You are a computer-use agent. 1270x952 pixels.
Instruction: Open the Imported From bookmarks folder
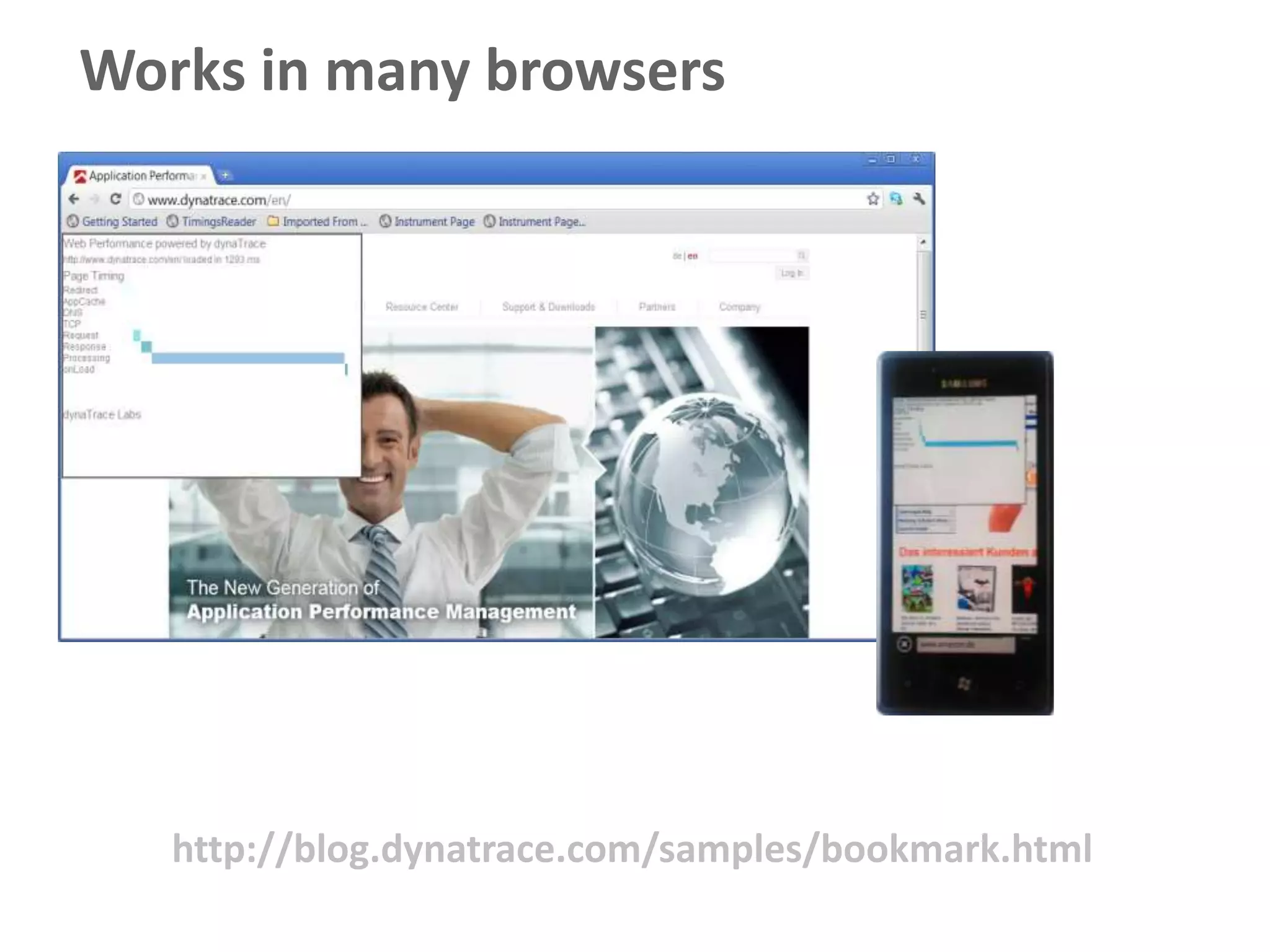pyautogui.click(x=317, y=221)
